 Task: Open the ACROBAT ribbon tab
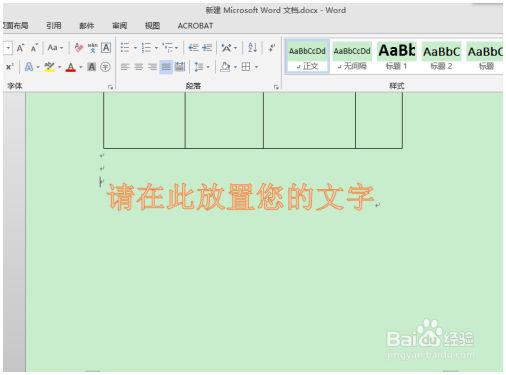pyautogui.click(x=195, y=26)
